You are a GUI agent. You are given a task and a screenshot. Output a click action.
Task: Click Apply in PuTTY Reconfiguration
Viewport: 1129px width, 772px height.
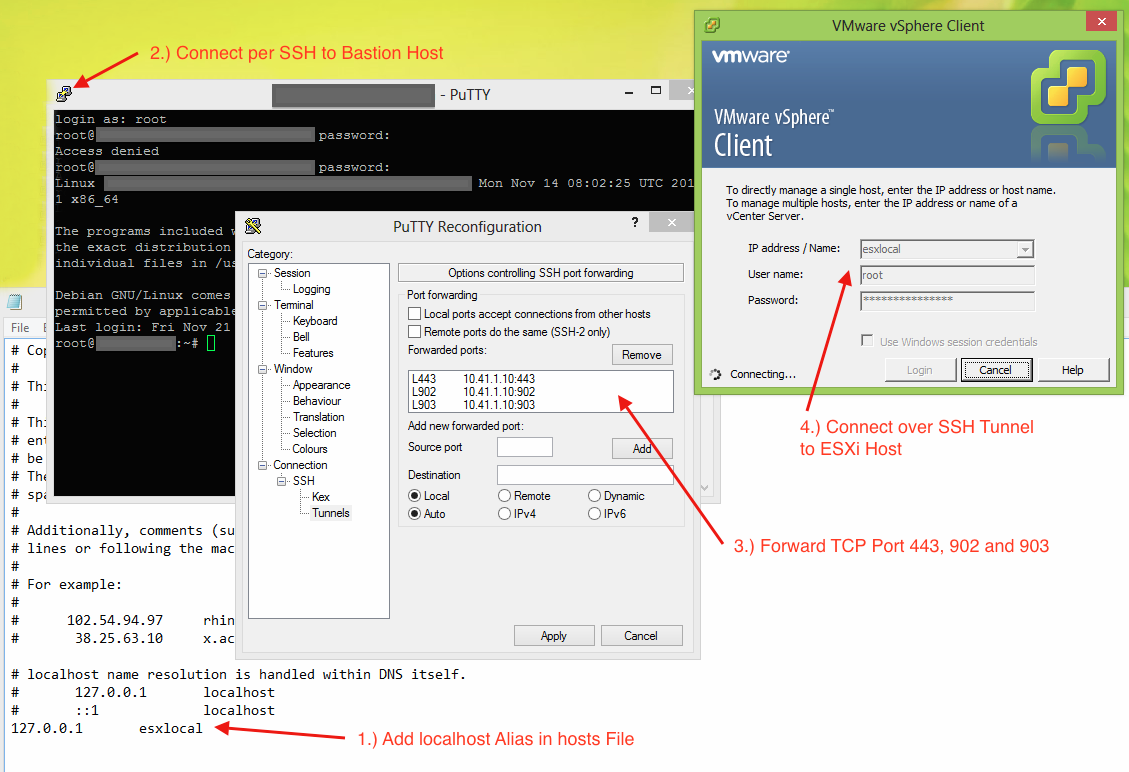pos(554,636)
